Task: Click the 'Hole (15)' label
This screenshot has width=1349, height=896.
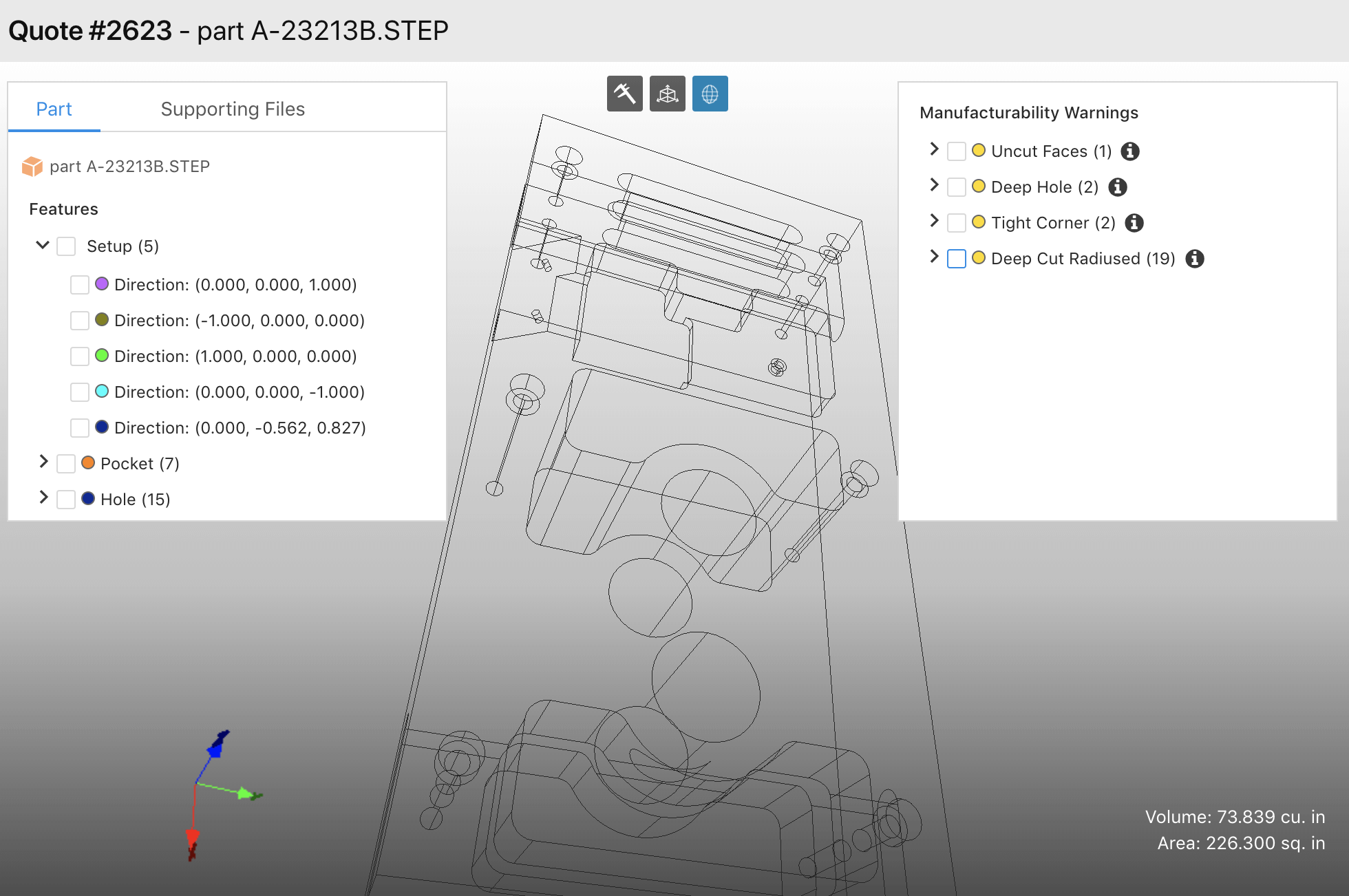Action: tap(136, 500)
